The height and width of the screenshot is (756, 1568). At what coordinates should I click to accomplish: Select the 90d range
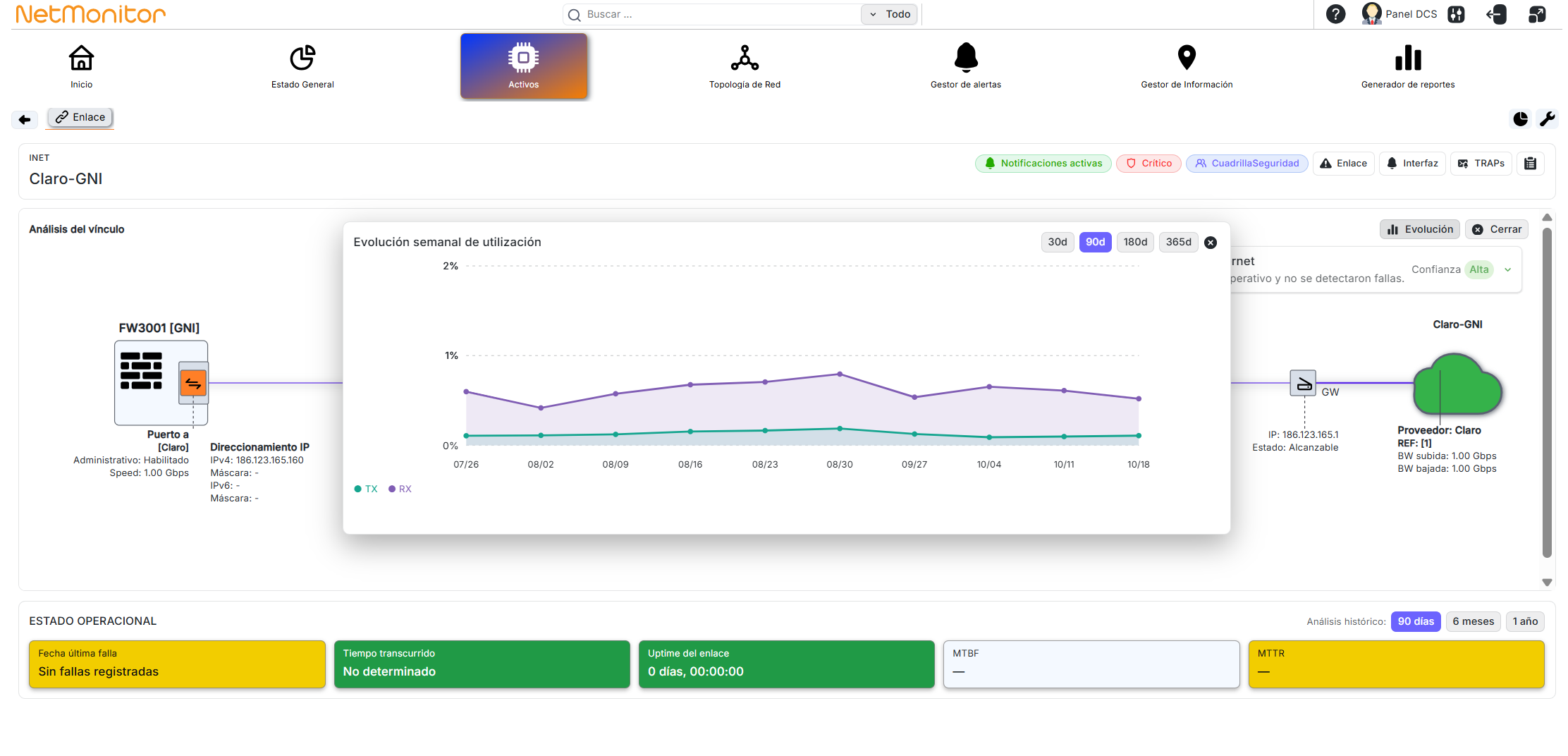[x=1096, y=242]
